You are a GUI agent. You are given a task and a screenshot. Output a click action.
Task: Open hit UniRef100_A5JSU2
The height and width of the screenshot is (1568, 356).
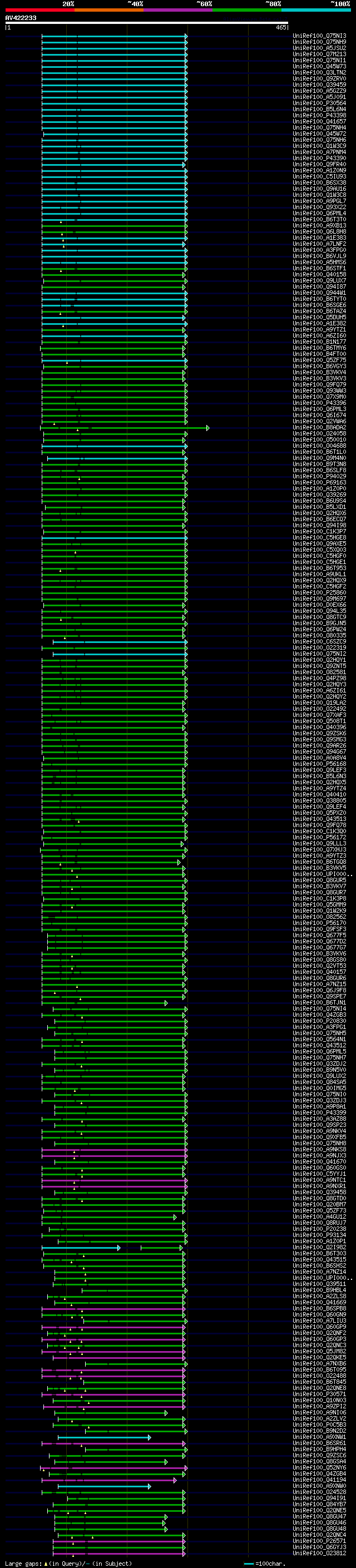tap(319, 48)
